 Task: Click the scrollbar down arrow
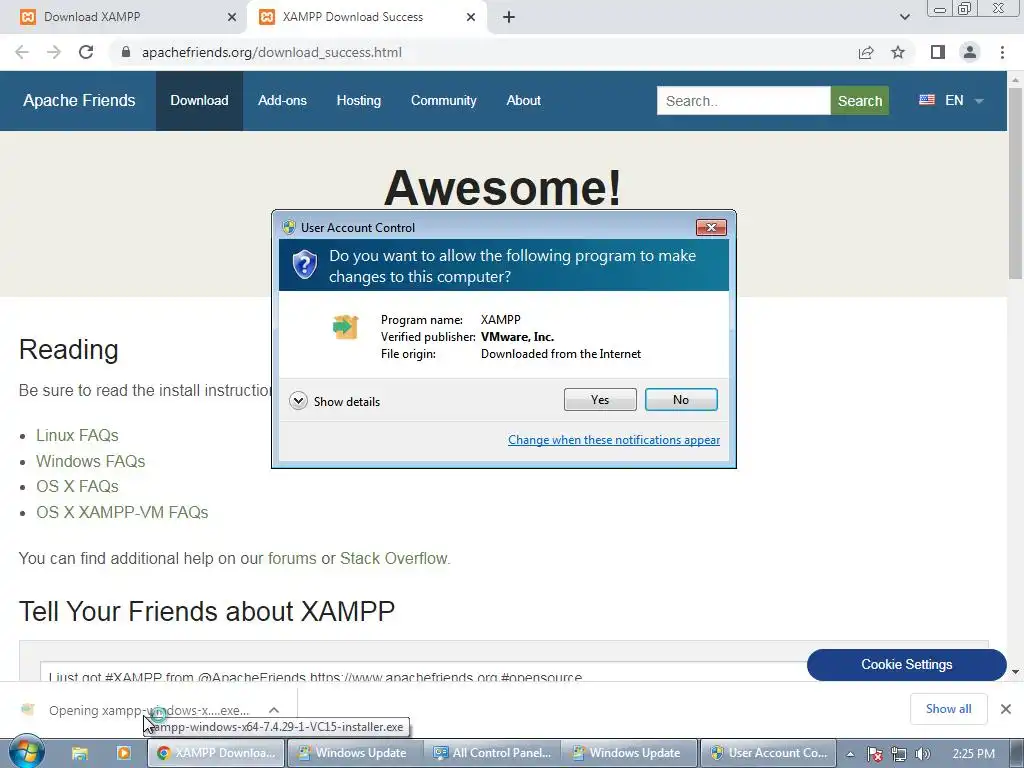coord(1015,671)
